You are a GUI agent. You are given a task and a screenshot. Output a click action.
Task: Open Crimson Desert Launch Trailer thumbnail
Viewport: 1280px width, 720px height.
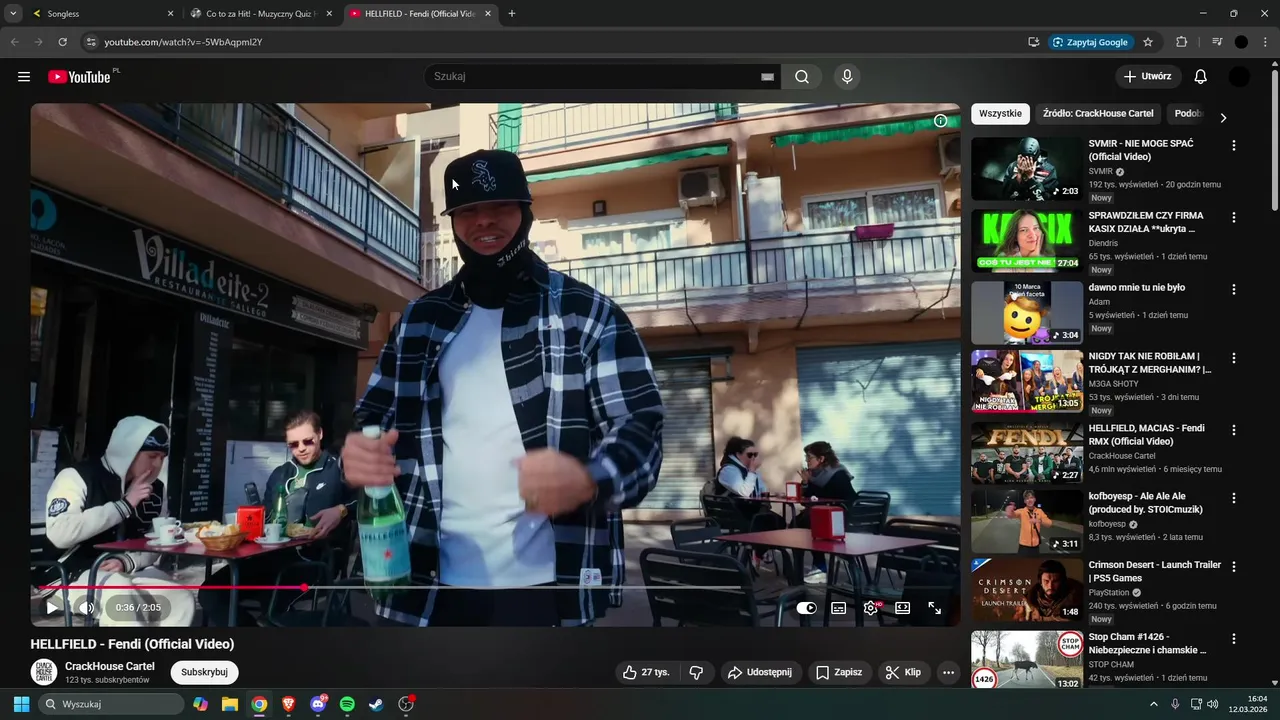click(1027, 590)
